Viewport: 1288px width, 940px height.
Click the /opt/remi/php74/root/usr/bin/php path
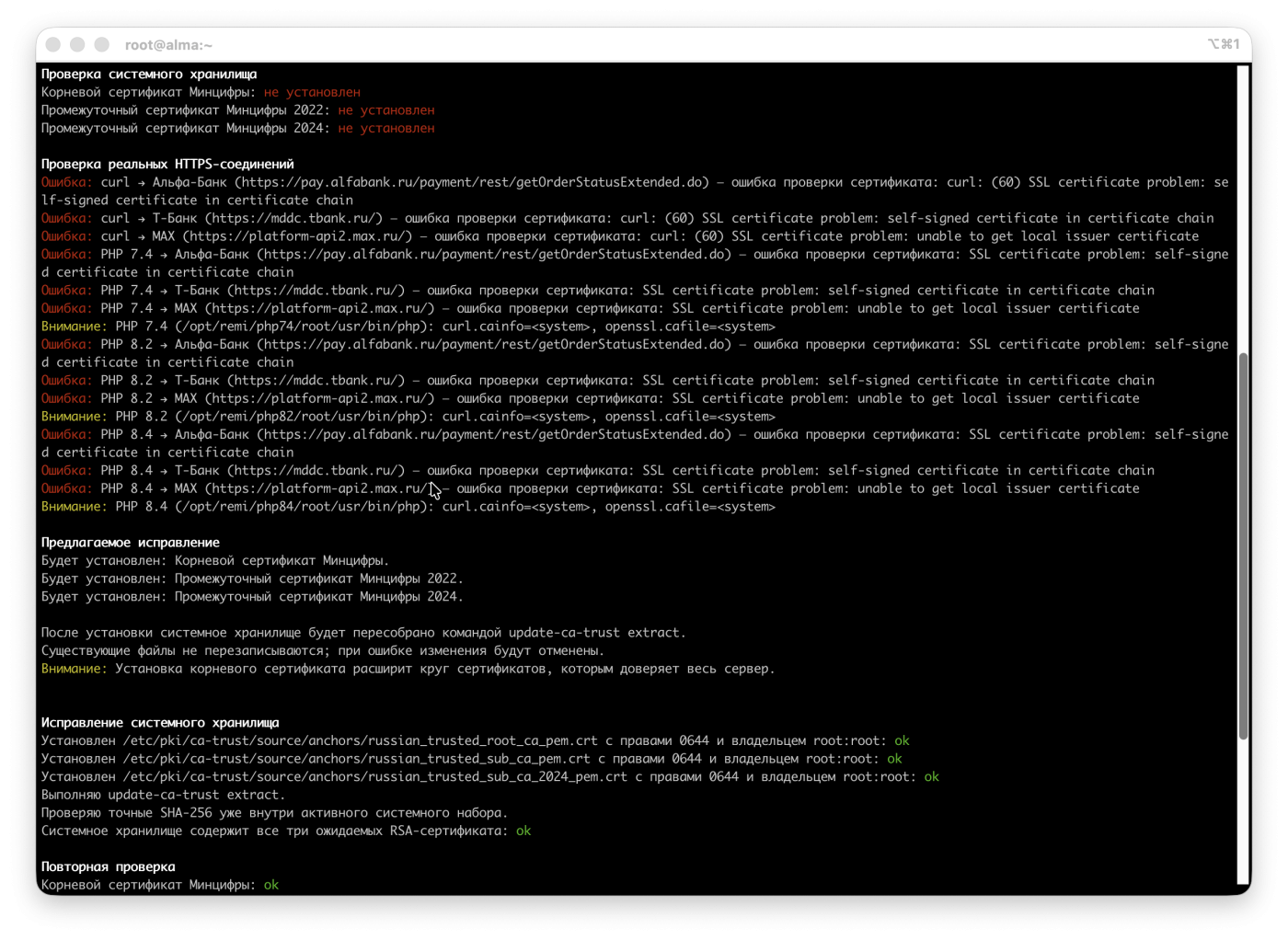pos(301,327)
